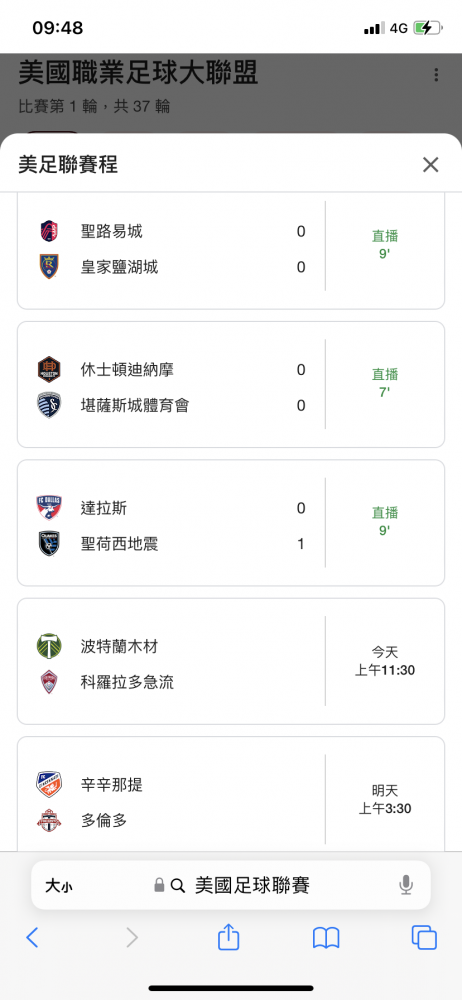Tap the 波特蘭木材 team logo

49,646
